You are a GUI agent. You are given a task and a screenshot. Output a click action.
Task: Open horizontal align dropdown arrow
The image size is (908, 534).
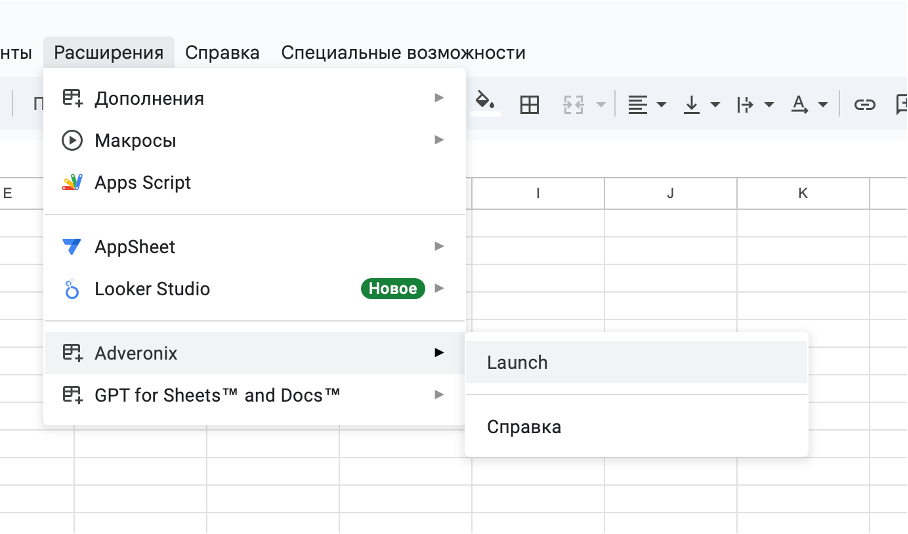point(661,105)
